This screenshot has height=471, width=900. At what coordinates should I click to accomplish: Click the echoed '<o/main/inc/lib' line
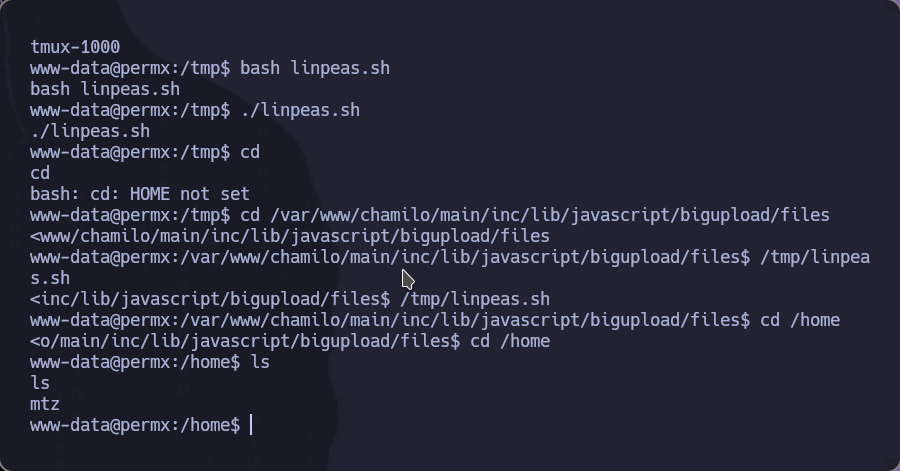pos(290,341)
